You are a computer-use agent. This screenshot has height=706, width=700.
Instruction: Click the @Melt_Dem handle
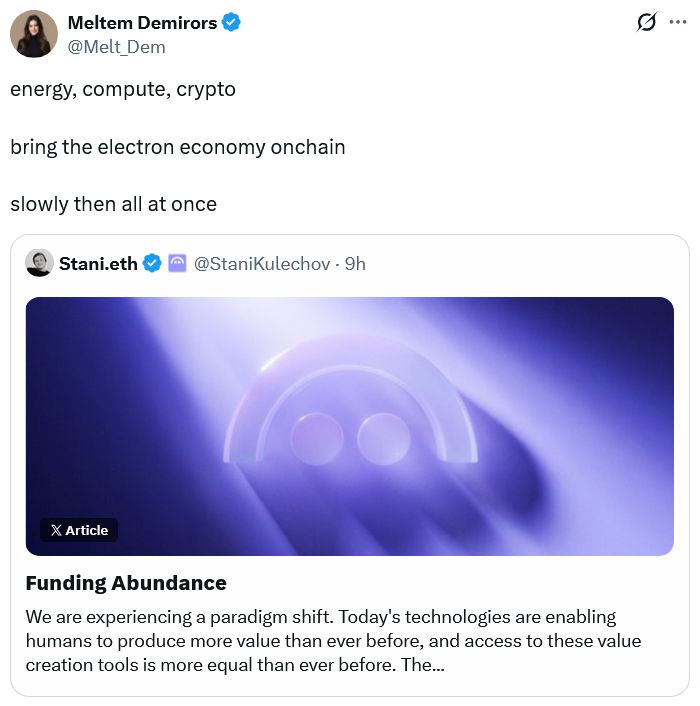116,47
